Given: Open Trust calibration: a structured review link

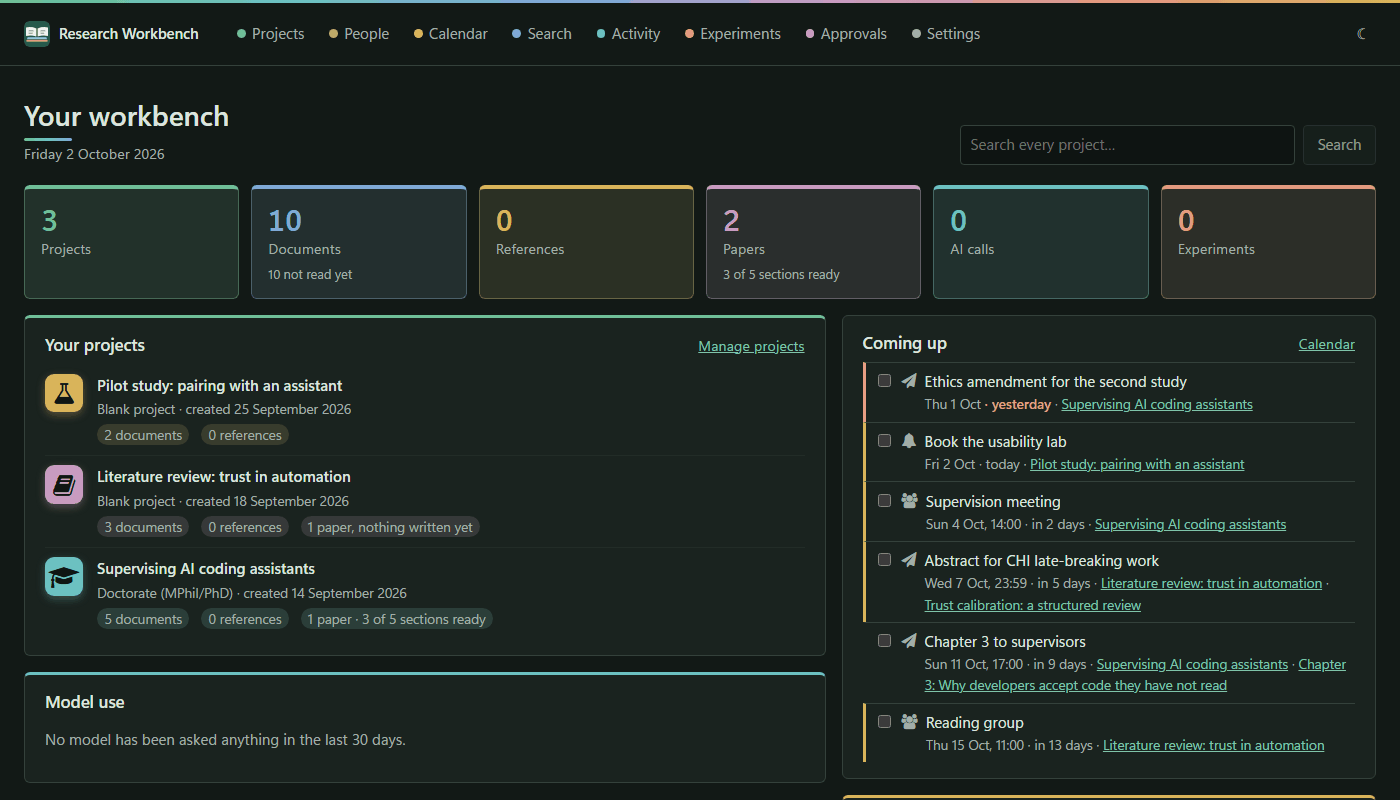Looking at the screenshot, I should click(1032, 605).
